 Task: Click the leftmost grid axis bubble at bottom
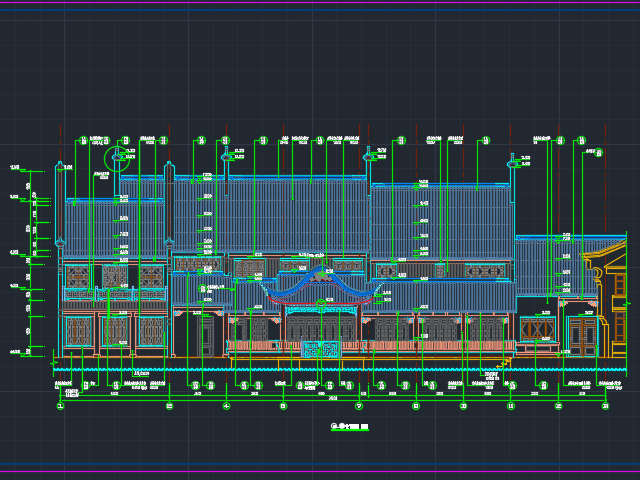(x=60, y=406)
